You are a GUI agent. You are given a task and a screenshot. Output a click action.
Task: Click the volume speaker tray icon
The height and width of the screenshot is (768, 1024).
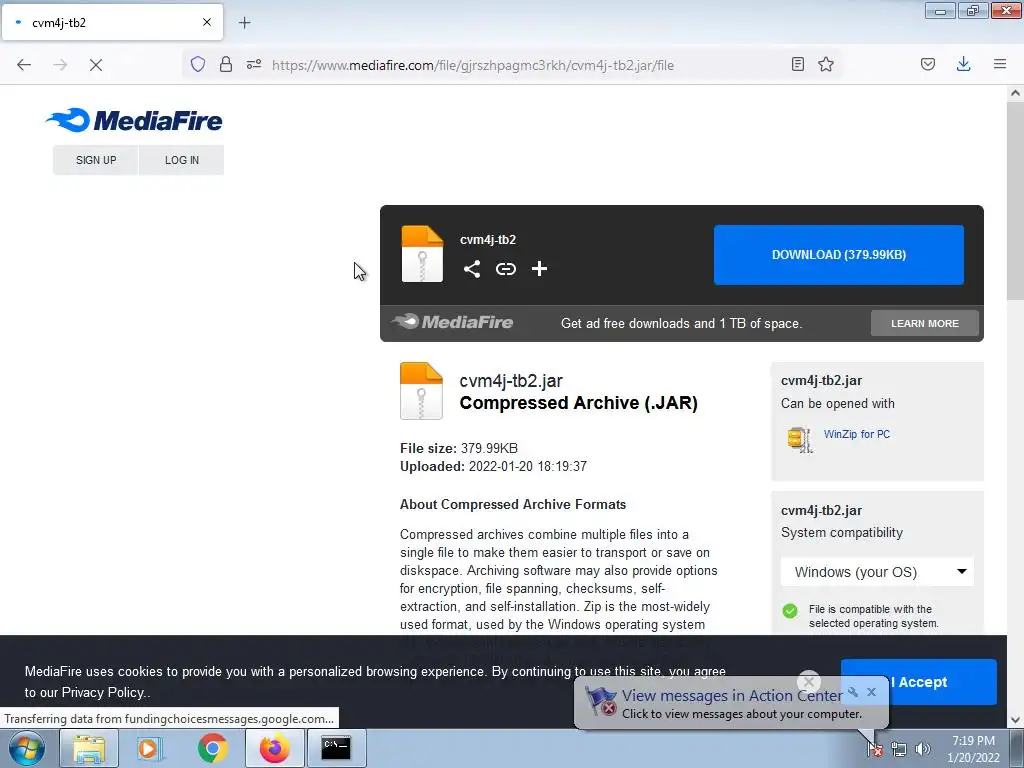[x=922, y=749]
